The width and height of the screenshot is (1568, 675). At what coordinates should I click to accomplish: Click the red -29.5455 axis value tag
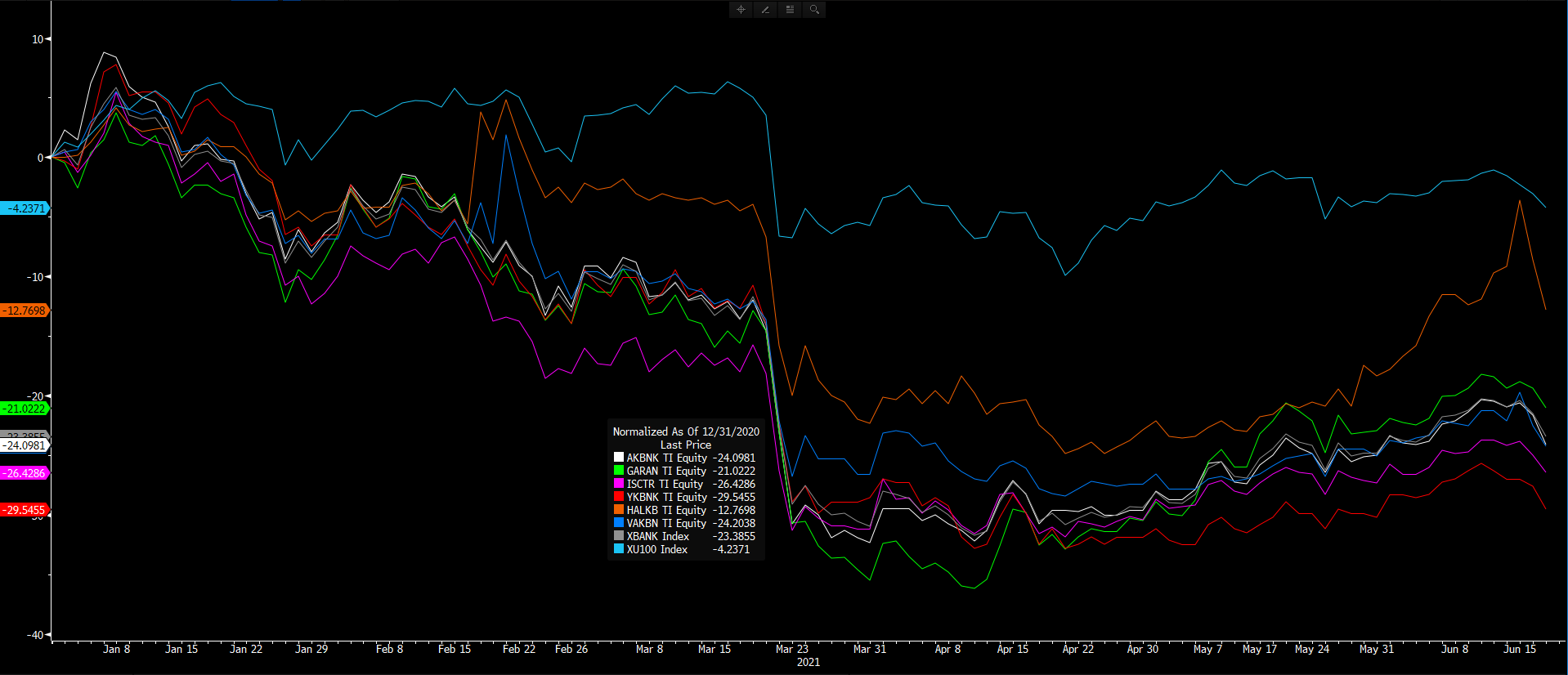click(25, 510)
